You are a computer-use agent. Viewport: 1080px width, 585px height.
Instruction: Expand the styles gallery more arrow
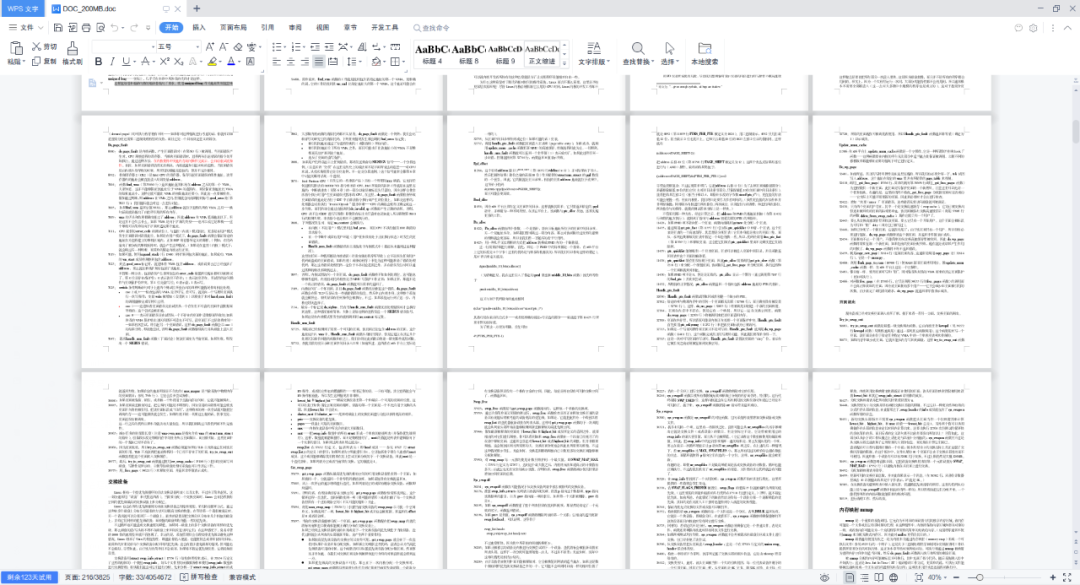(x=565, y=63)
